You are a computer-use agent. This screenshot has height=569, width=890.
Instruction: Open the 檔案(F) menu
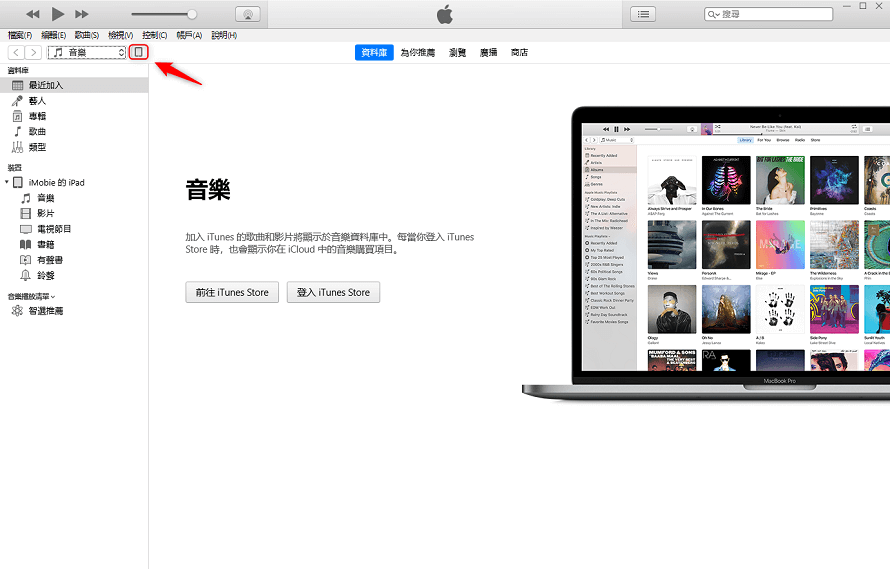[20, 35]
